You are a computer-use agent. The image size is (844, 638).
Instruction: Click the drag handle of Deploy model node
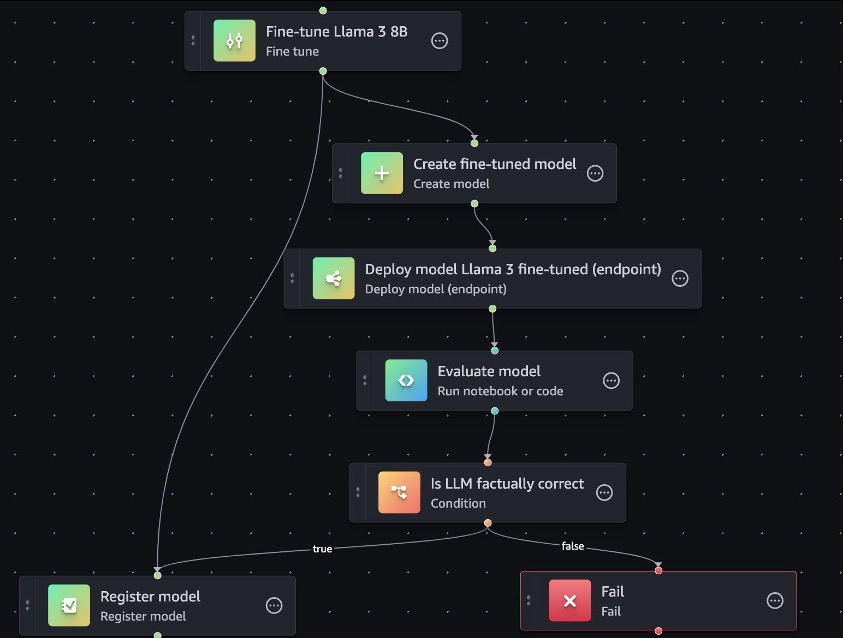pos(292,278)
